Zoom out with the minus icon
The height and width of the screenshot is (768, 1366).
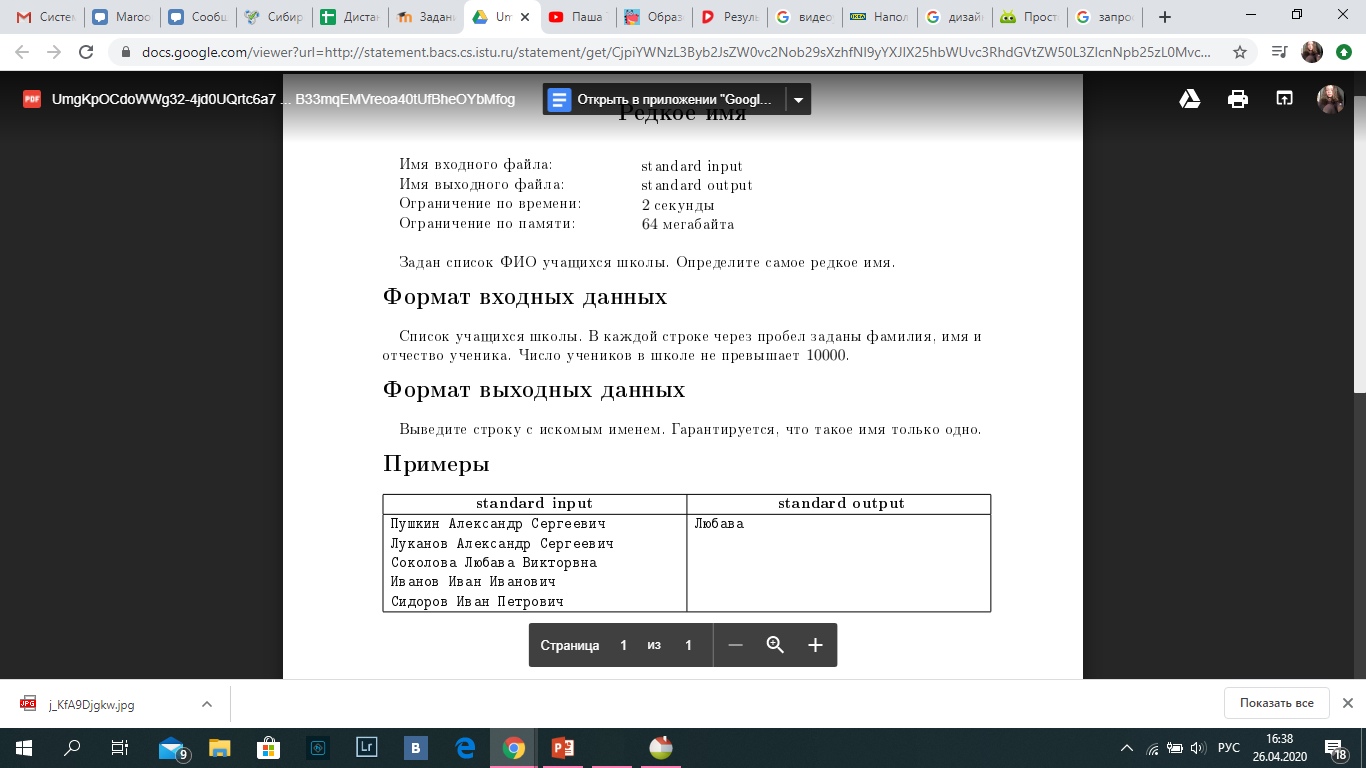735,645
